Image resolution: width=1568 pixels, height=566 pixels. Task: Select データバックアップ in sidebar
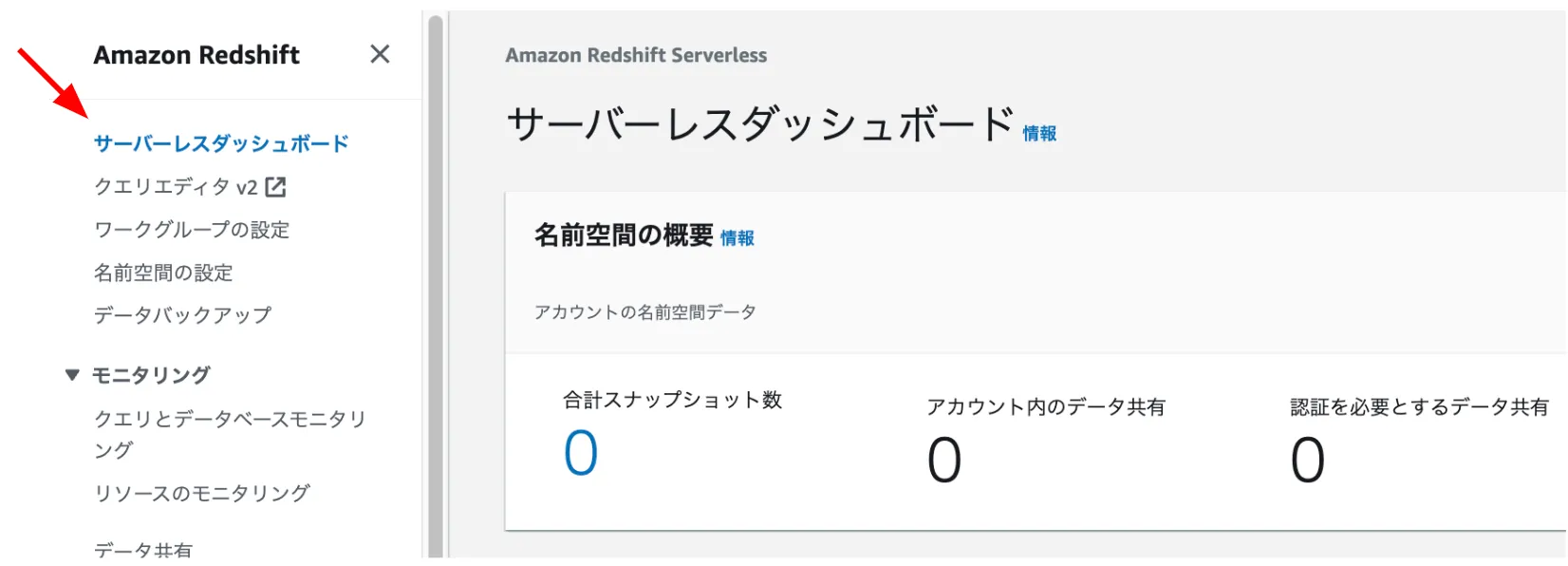(182, 315)
